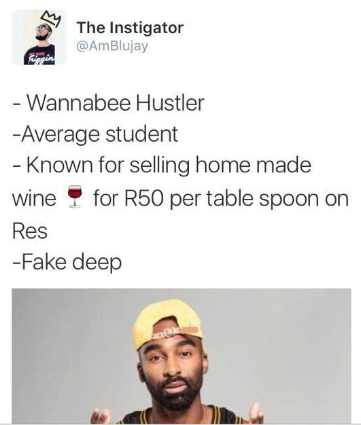
Task: Click the cap's strap buckle in the photo
Action: pos(167,332)
